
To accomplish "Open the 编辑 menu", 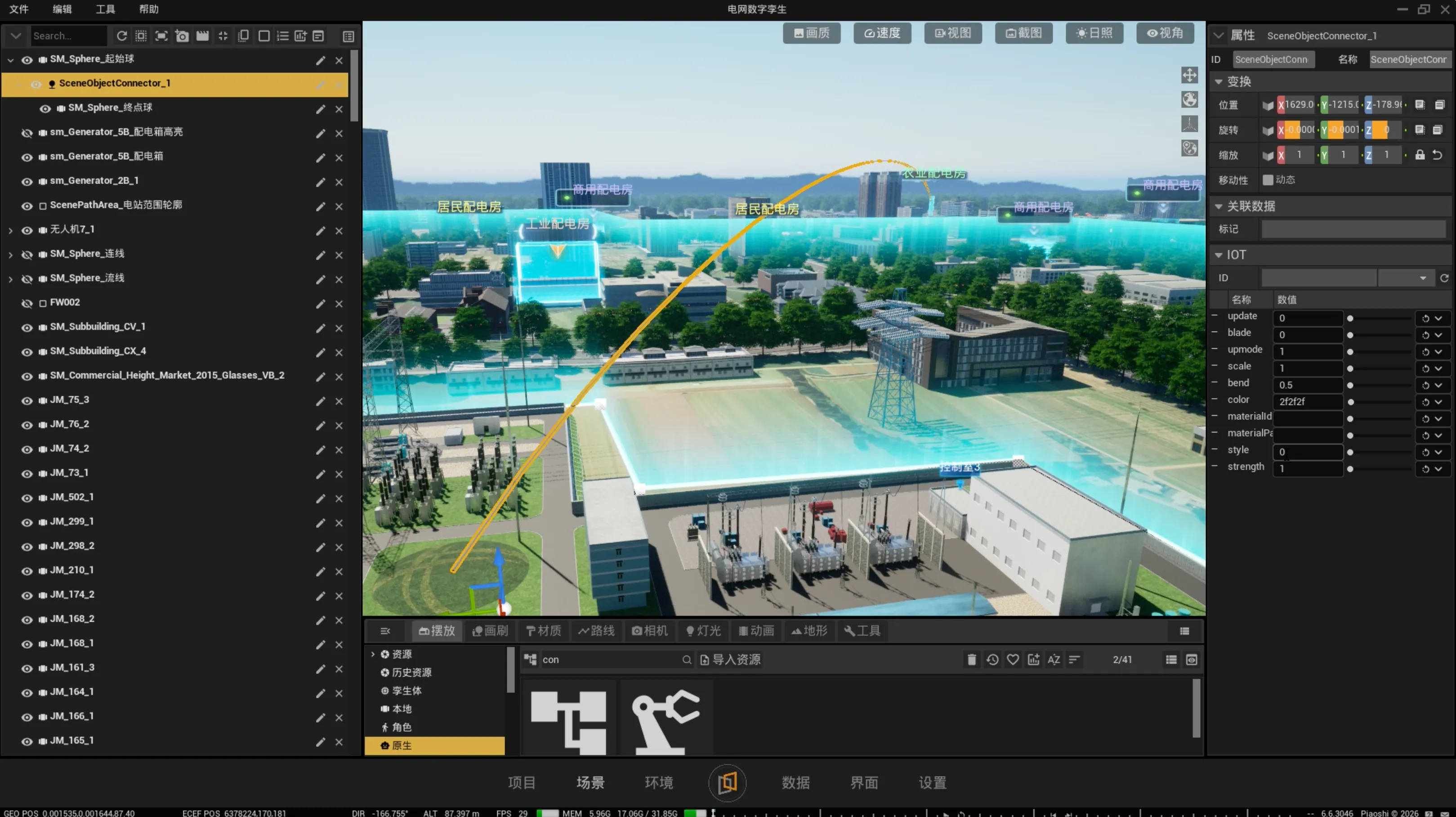I will (62, 9).
